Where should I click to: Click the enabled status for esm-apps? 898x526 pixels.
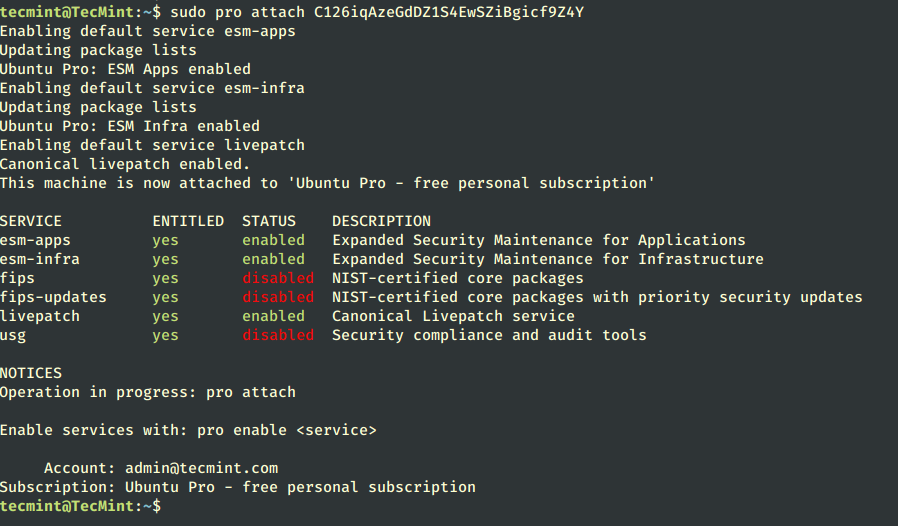point(273,240)
